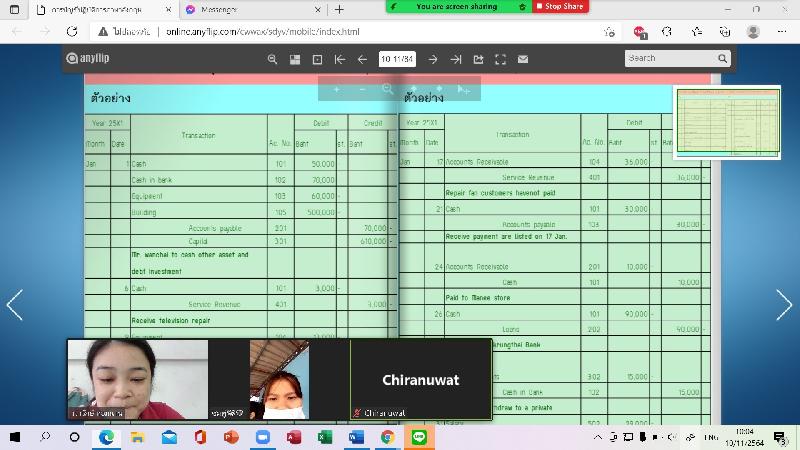Image resolution: width=800 pixels, height=450 pixels.
Task: Open LINE app from the taskbar
Action: (x=419, y=437)
